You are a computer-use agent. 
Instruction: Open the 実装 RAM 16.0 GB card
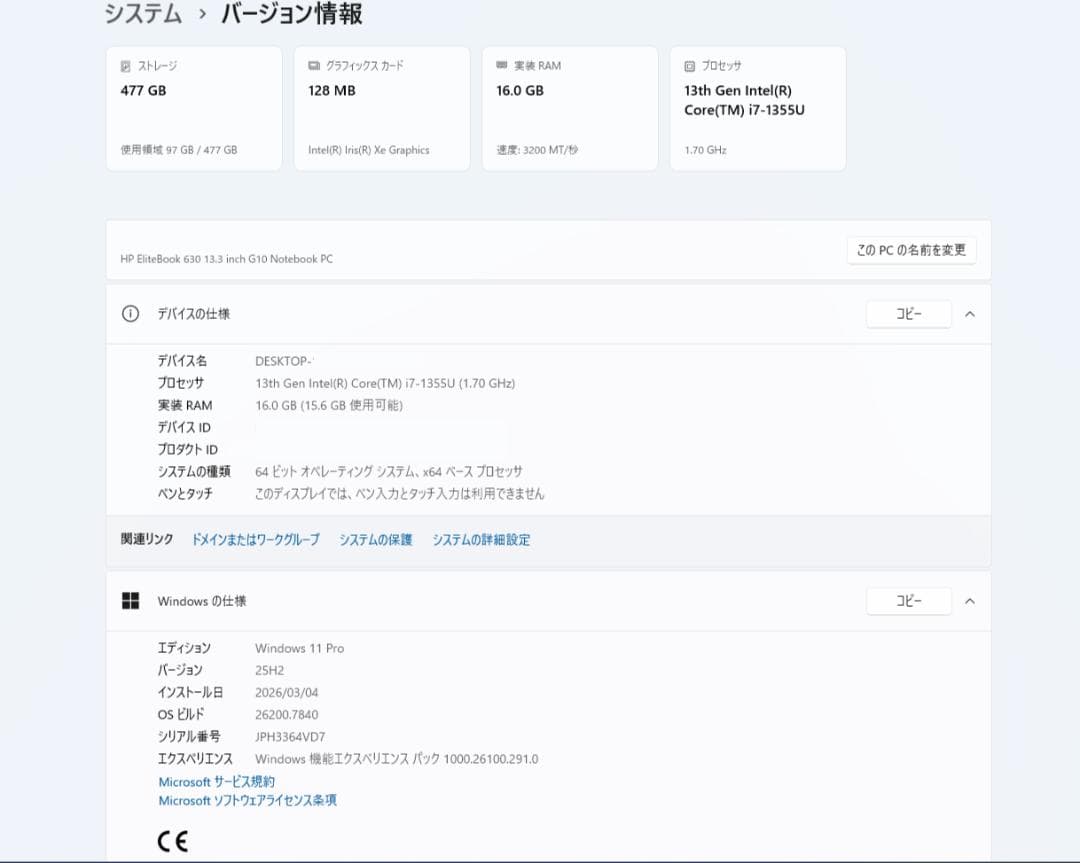(570, 108)
